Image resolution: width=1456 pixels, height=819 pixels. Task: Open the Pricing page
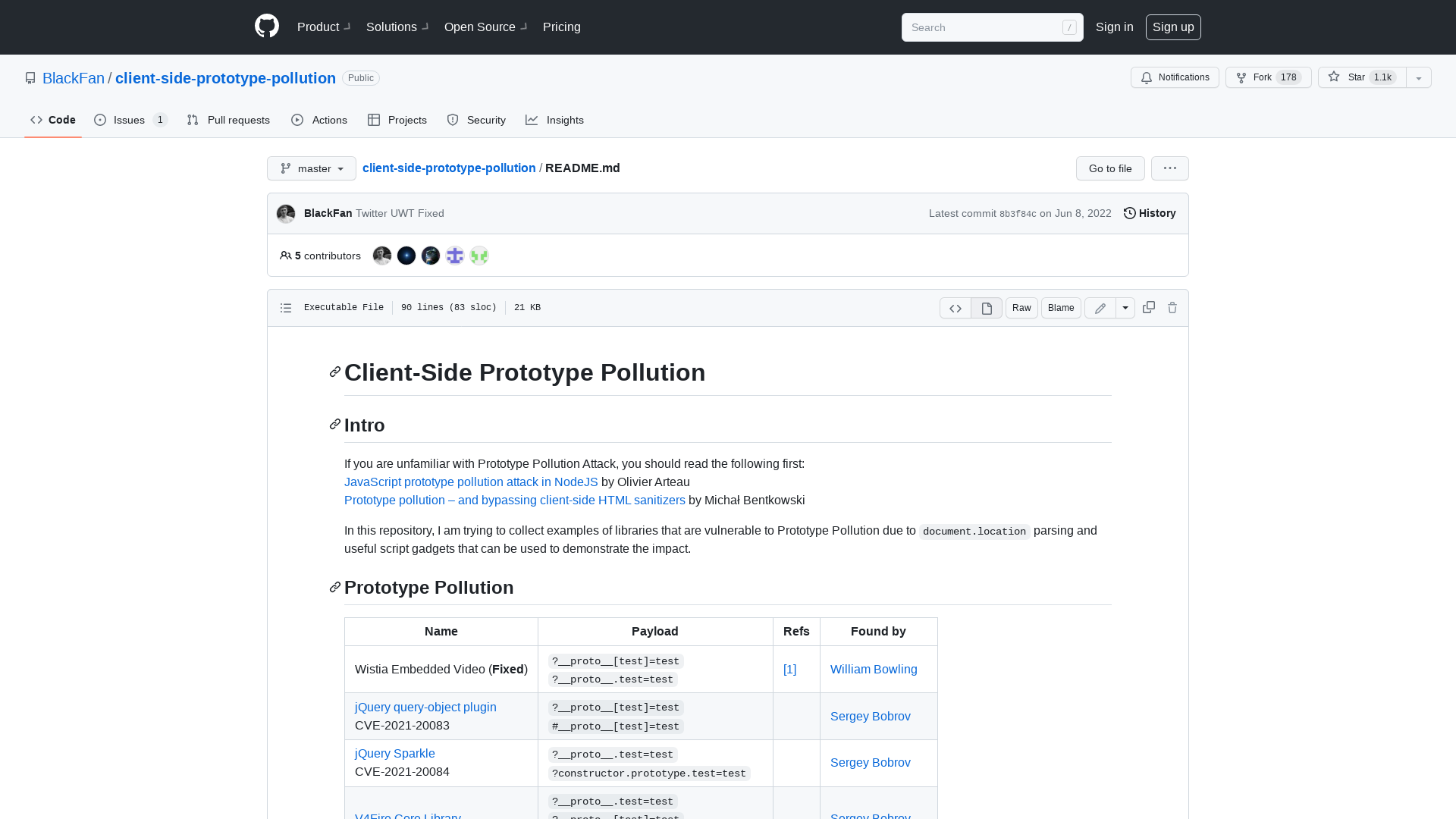[562, 27]
